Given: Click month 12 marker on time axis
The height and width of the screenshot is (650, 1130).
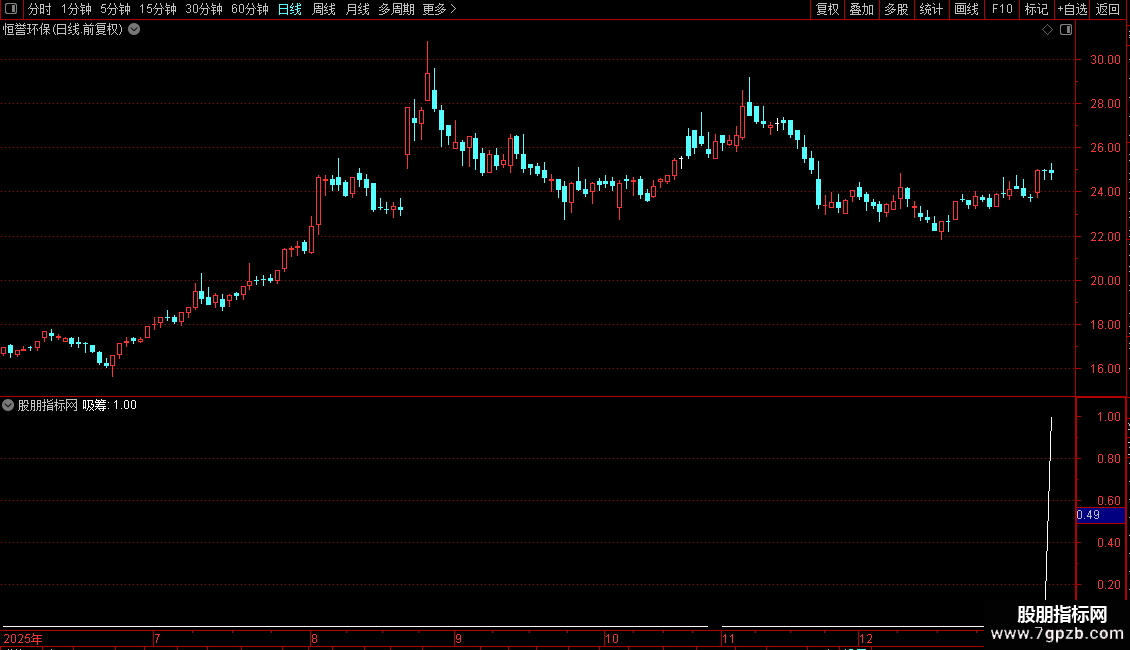Looking at the screenshot, I should (x=866, y=638).
